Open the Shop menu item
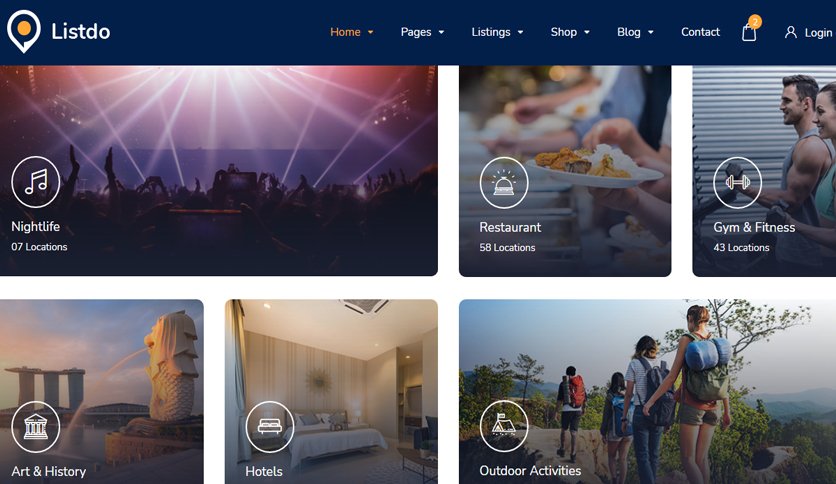Image resolution: width=836 pixels, height=484 pixels. [564, 32]
